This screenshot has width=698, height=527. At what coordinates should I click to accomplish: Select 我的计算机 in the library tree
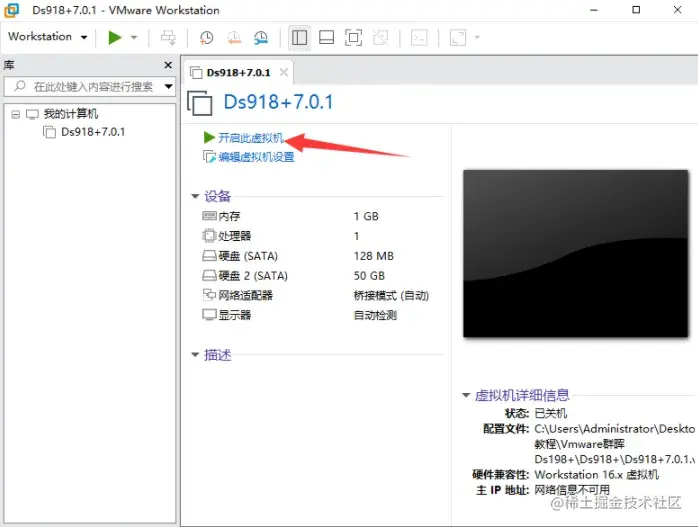coord(71,114)
